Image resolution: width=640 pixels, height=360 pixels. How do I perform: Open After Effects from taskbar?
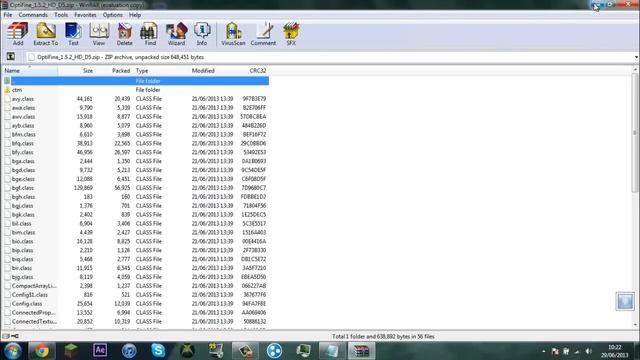click(100, 351)
